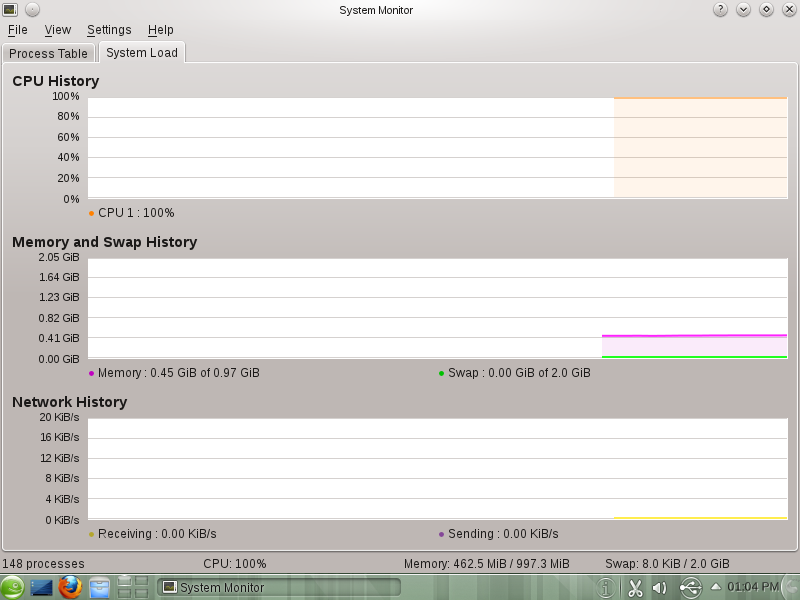Click the CPU History graph area
The width and height of the screenshot is (800, 600).
[437, 147]
